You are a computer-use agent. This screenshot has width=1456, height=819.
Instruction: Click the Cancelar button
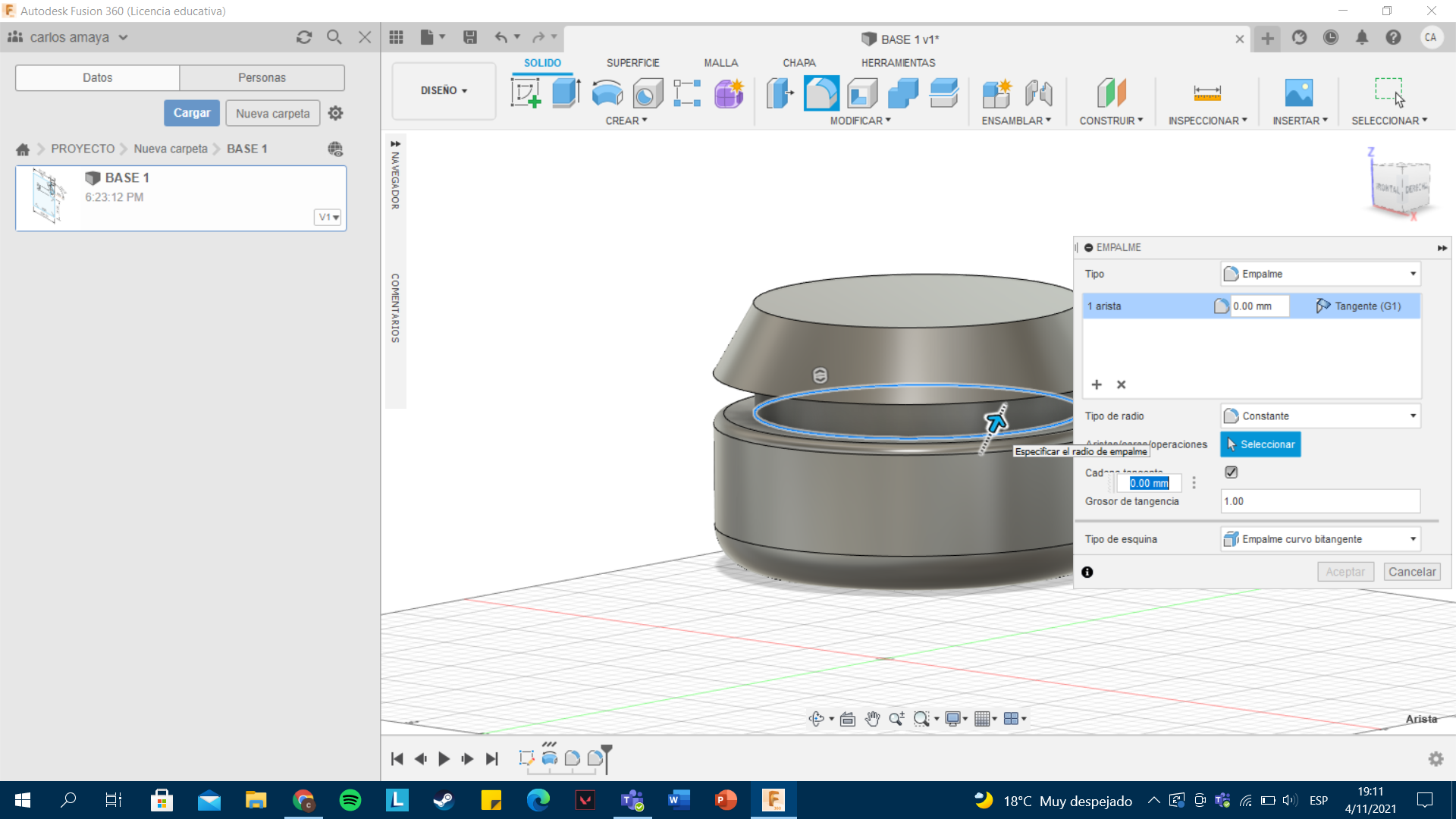[1412, 572]
